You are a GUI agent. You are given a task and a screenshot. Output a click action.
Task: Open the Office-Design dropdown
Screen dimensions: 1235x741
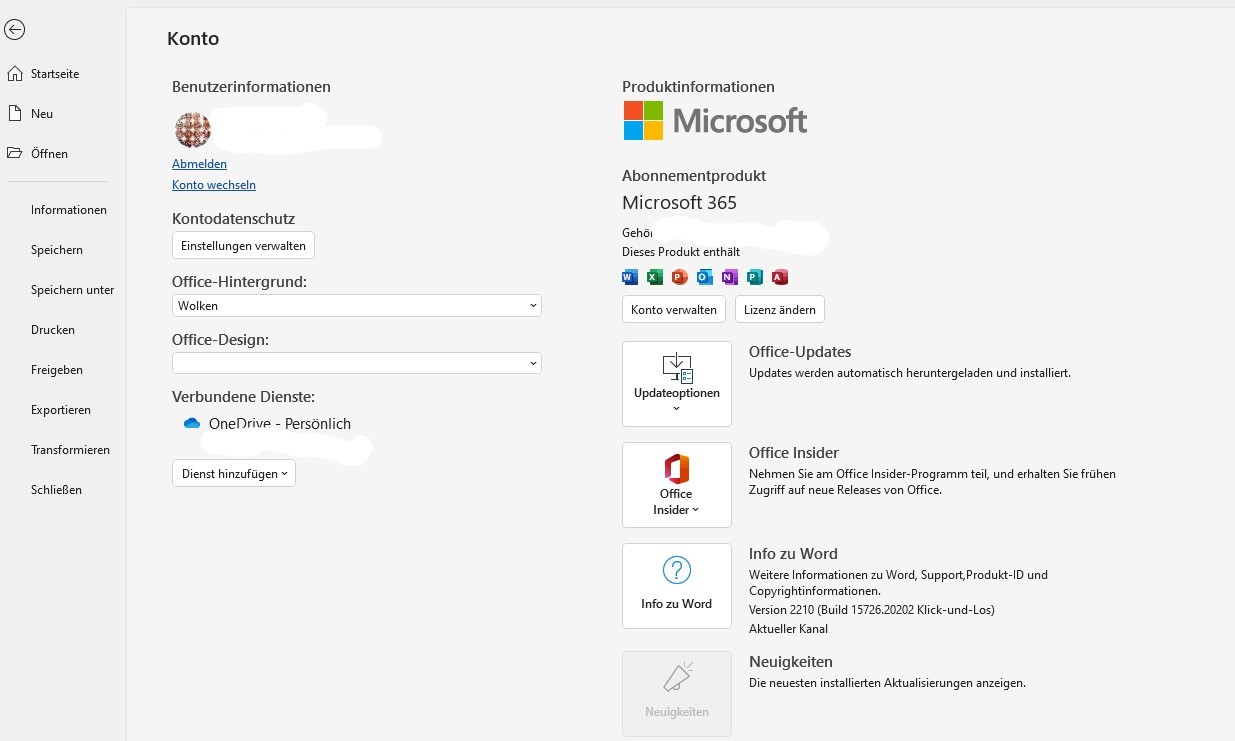tap(534, 363)
